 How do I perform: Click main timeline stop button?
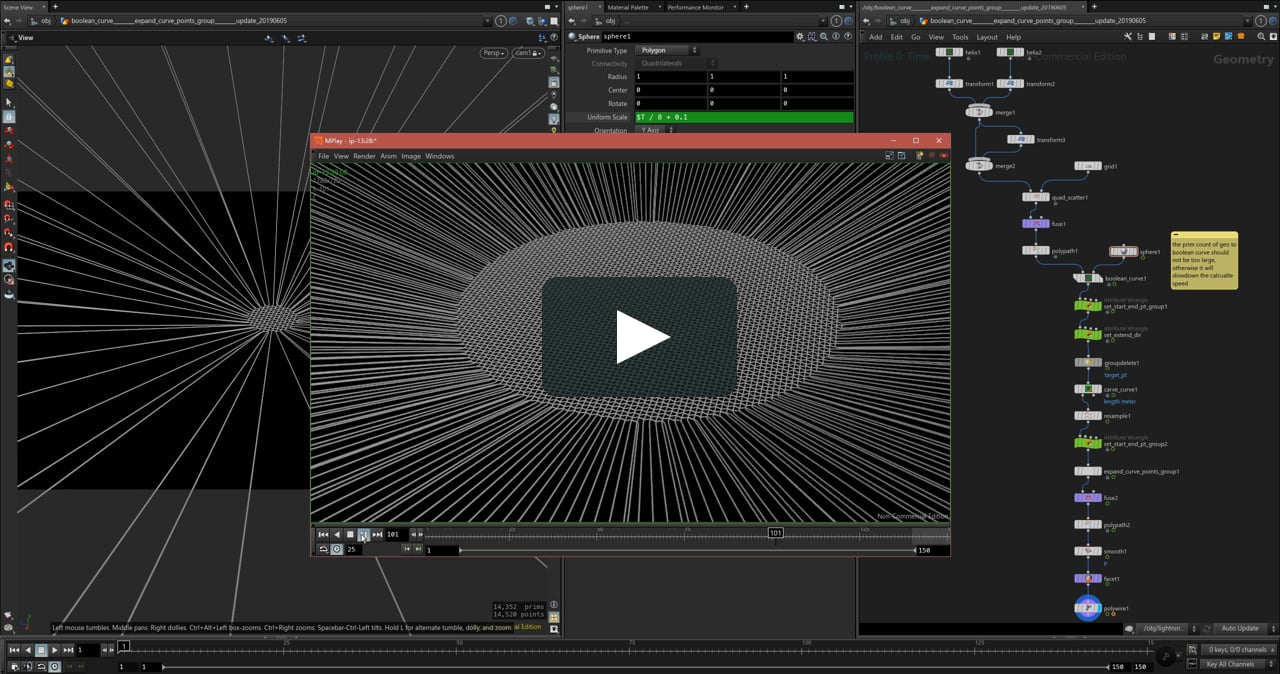point(41,650)
